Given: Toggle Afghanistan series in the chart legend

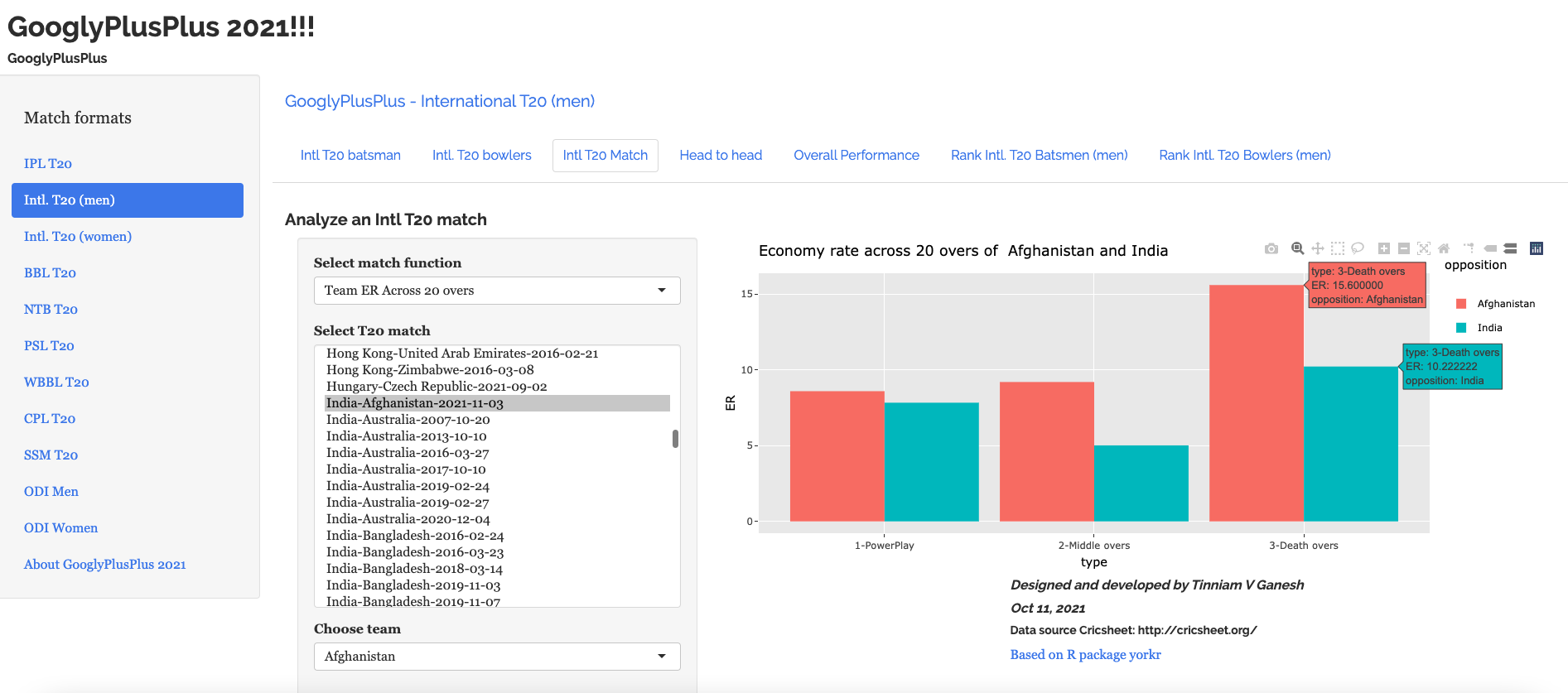Looking at the screenshot, I should click(x=1505, y=304).
